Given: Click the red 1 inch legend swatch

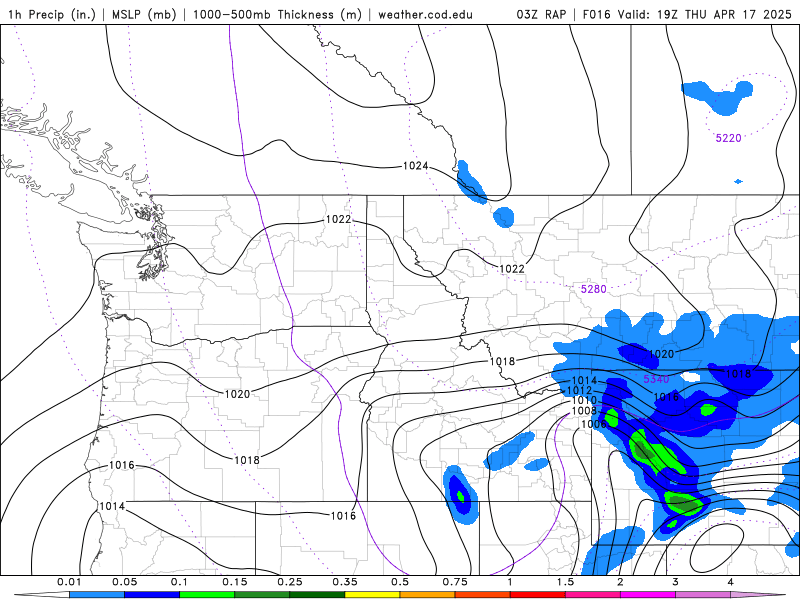Looking at the screenshot, I should pos(538,595).
